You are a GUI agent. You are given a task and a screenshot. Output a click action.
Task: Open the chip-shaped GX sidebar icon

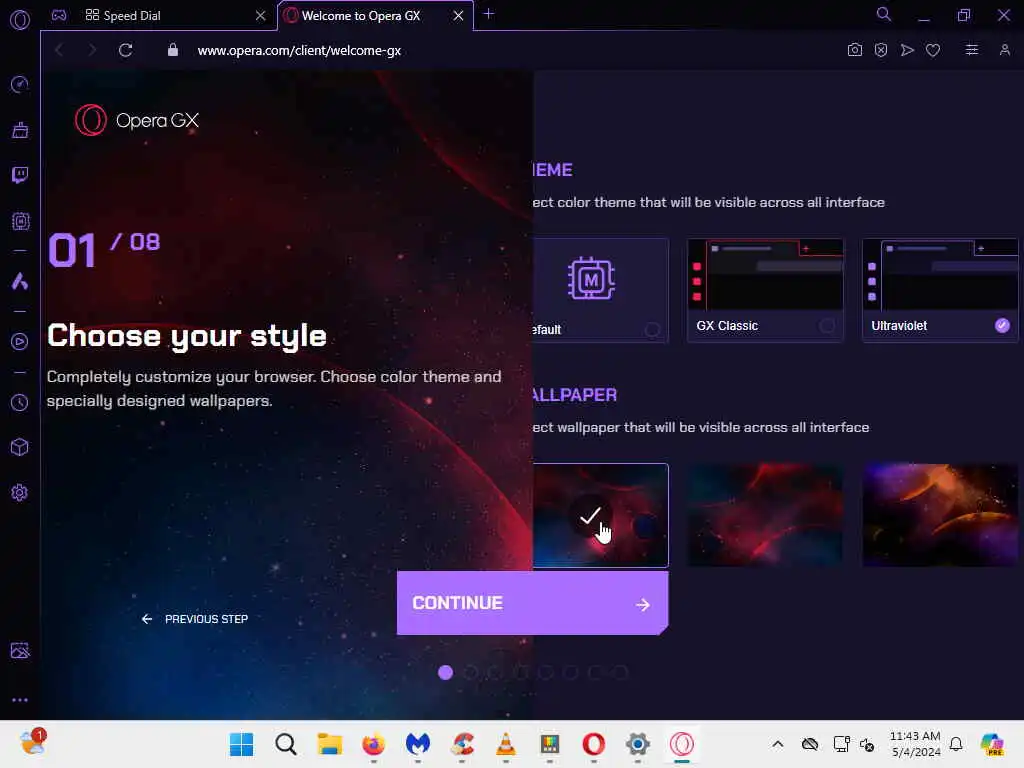tap(20, 221)
